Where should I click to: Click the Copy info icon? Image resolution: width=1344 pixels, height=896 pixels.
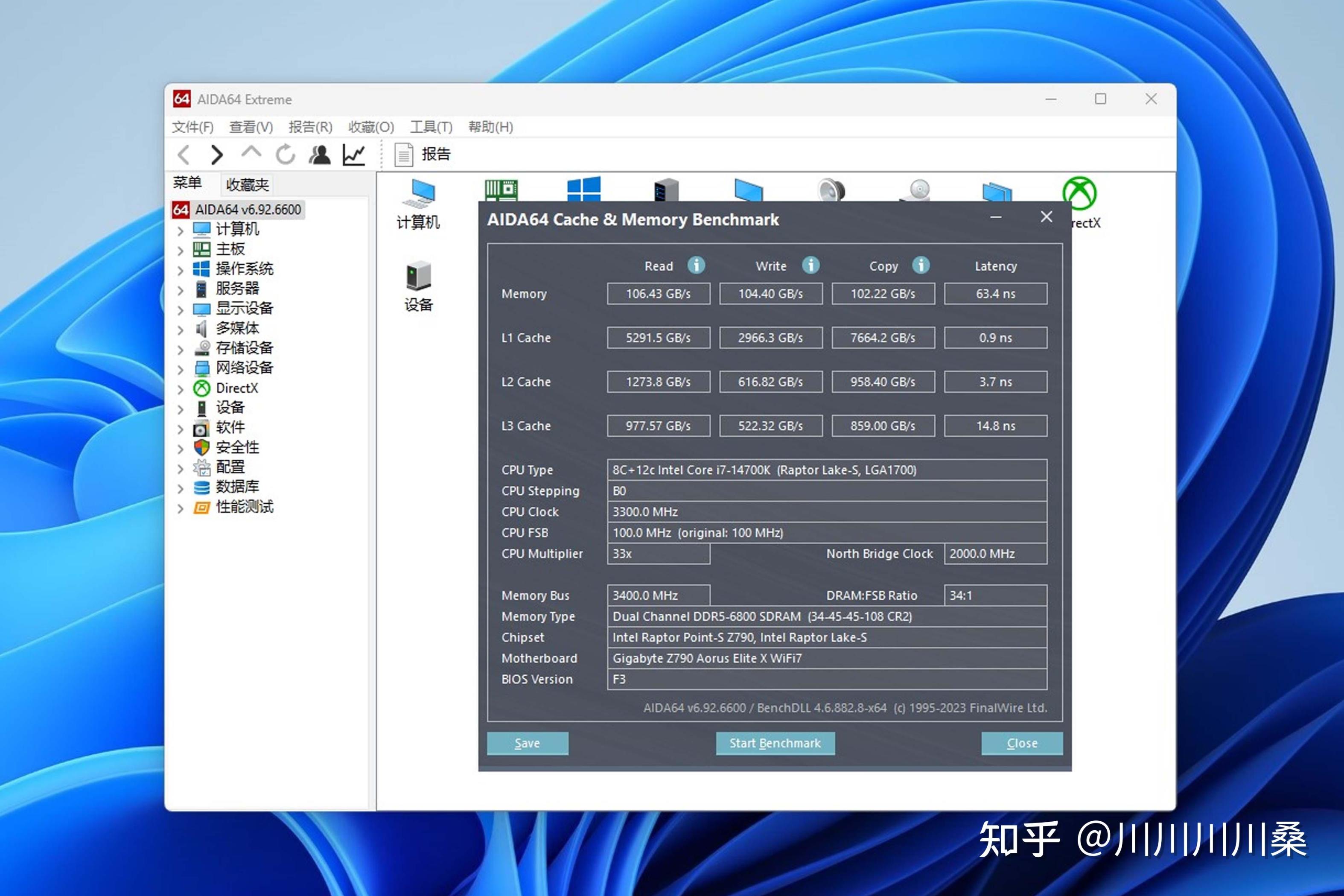[x=920, y=265]
